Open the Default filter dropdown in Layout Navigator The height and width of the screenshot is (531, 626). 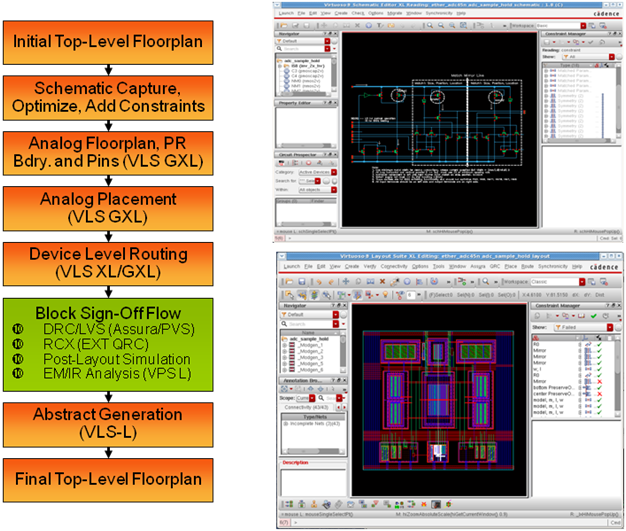(336, 315)
